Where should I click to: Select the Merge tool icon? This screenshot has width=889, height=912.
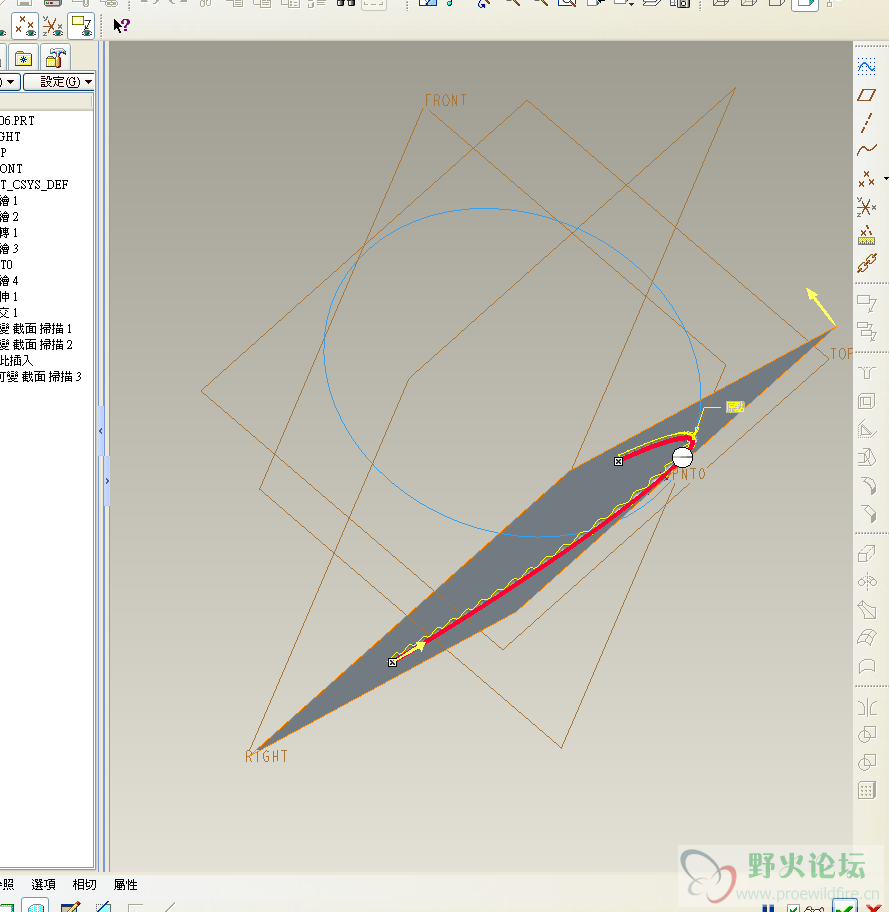[x=866, y=735]
